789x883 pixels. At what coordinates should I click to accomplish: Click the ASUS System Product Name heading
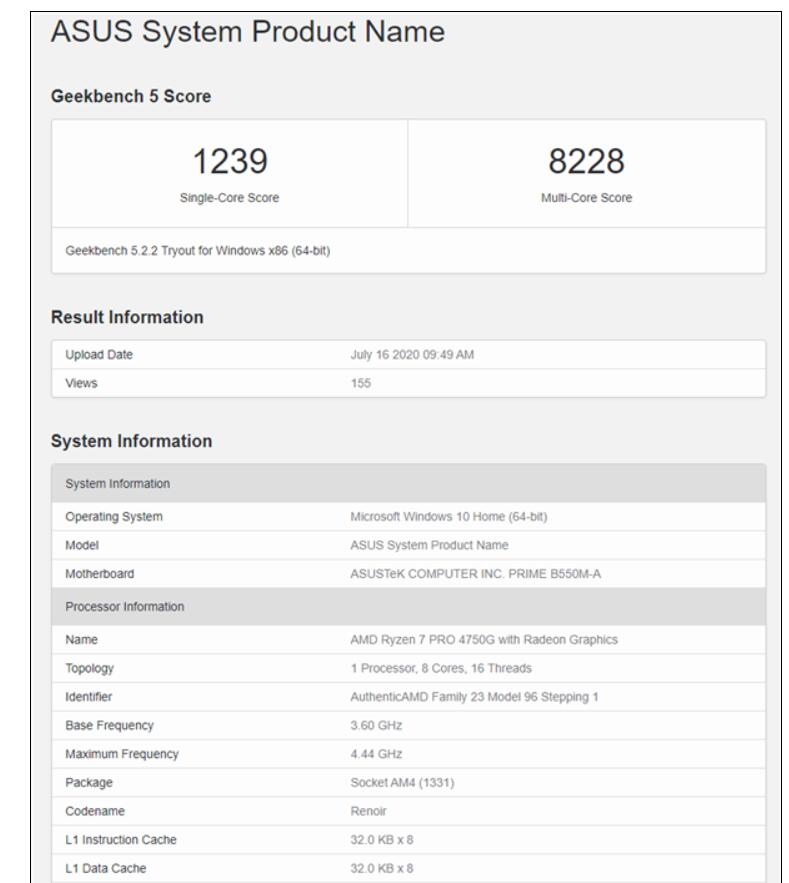(248, 32)
